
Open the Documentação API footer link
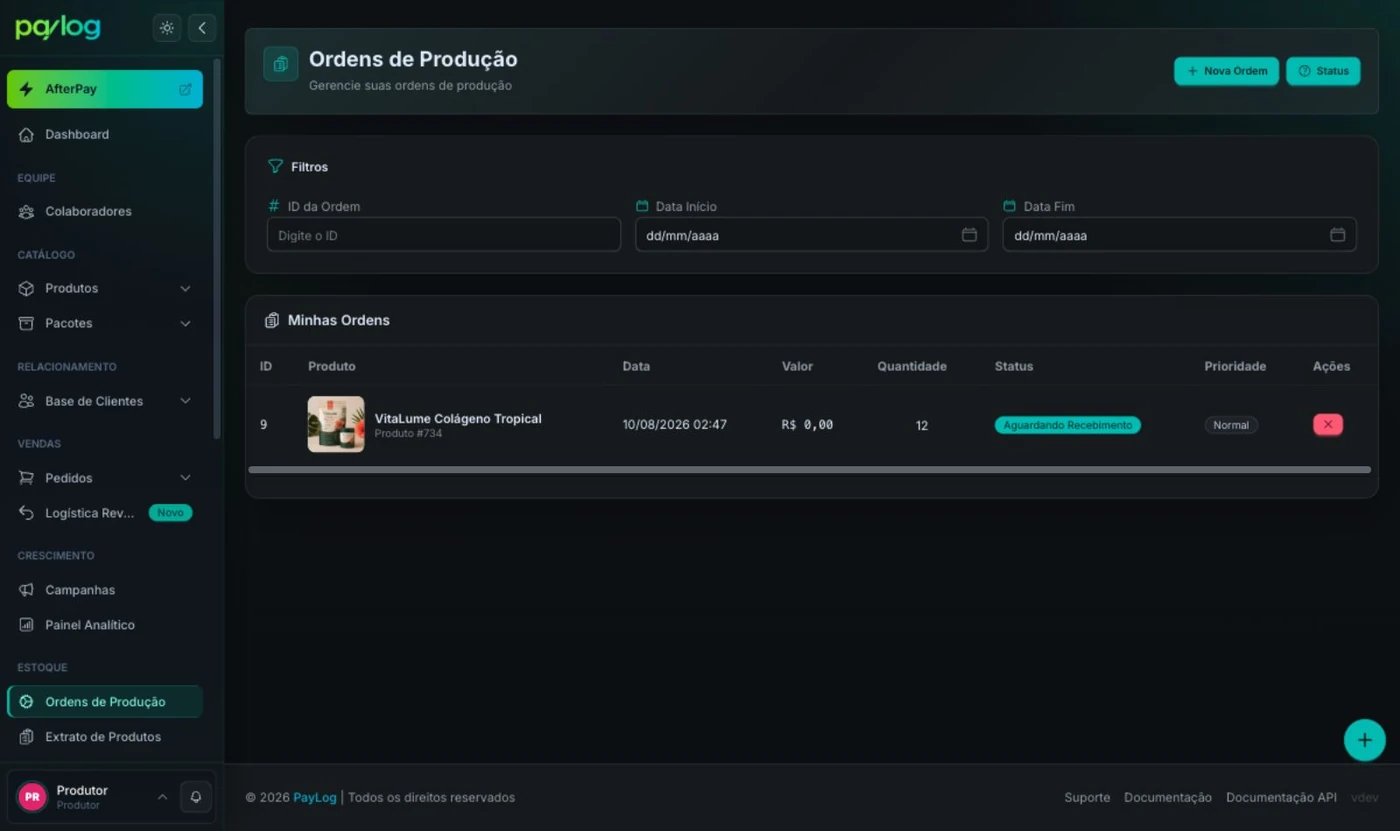(1281, 797)
